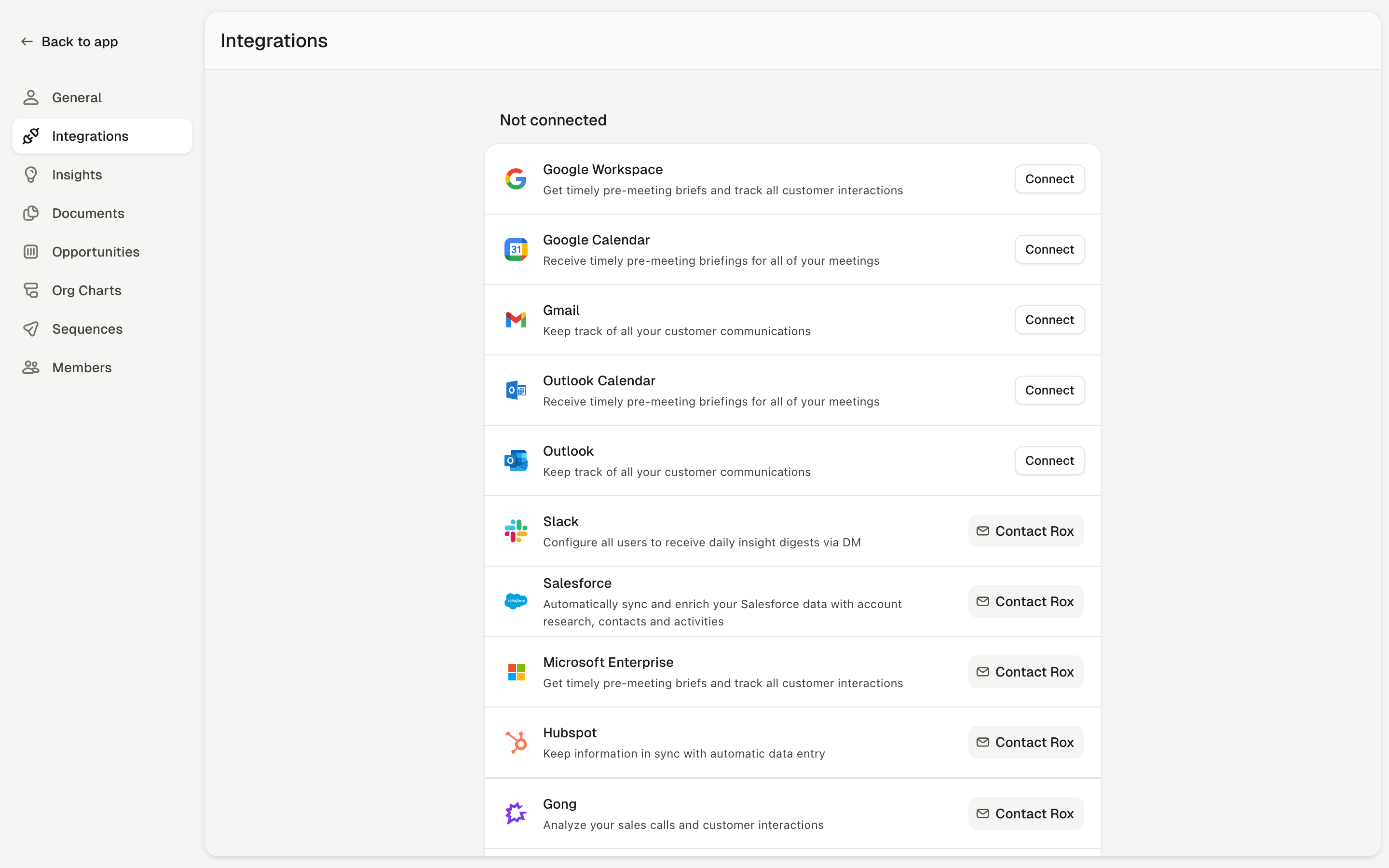
Task: Click the Salesforce description text
Action: (722, 612)
